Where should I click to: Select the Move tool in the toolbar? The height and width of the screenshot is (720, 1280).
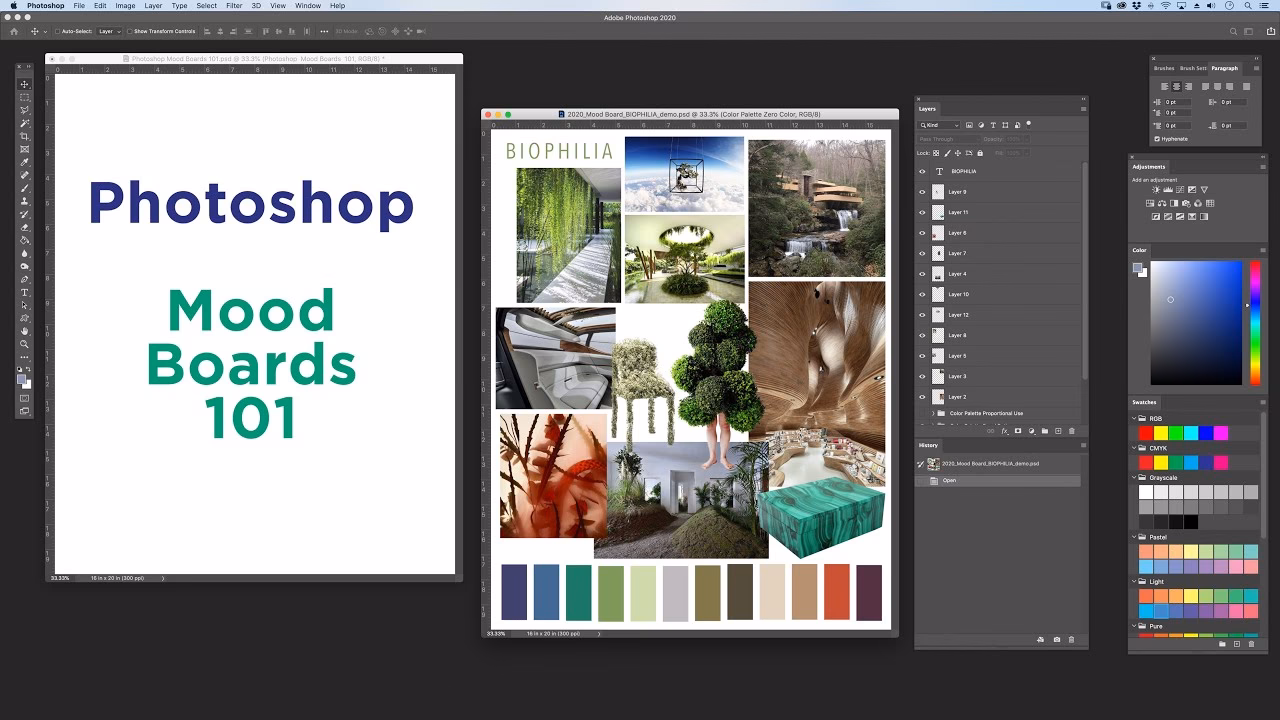pos(24,84)
